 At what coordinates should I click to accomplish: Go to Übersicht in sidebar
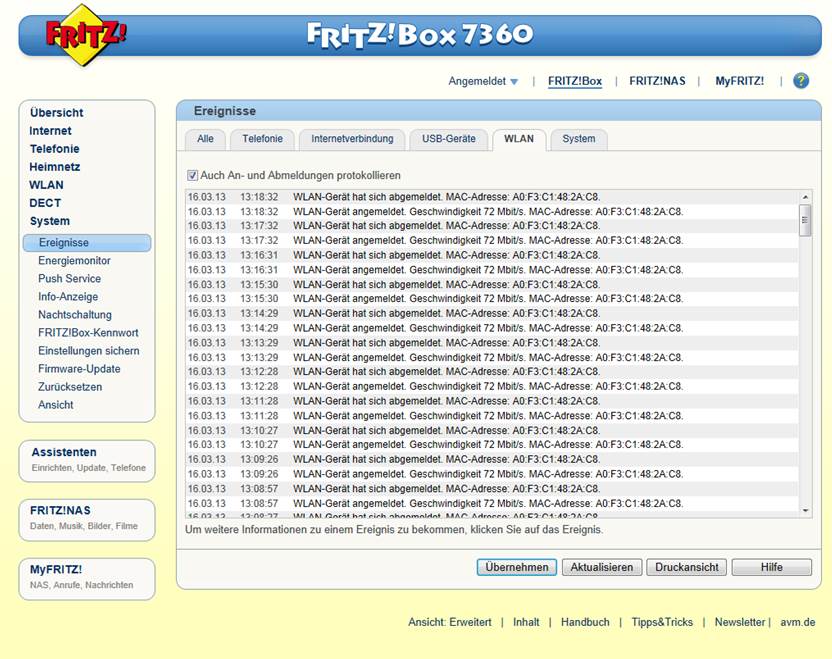pos(56,112)
